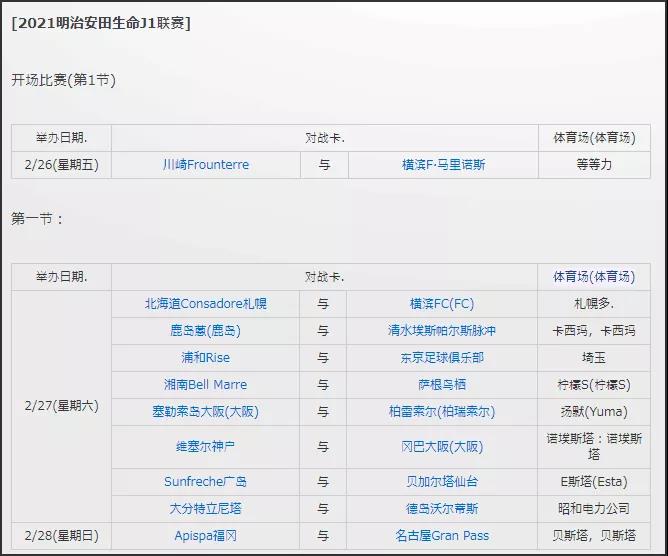This screenshot has width=668, height=556.
Task: Select the 2/28(星期日) date cell
Action: coord(61,536)
